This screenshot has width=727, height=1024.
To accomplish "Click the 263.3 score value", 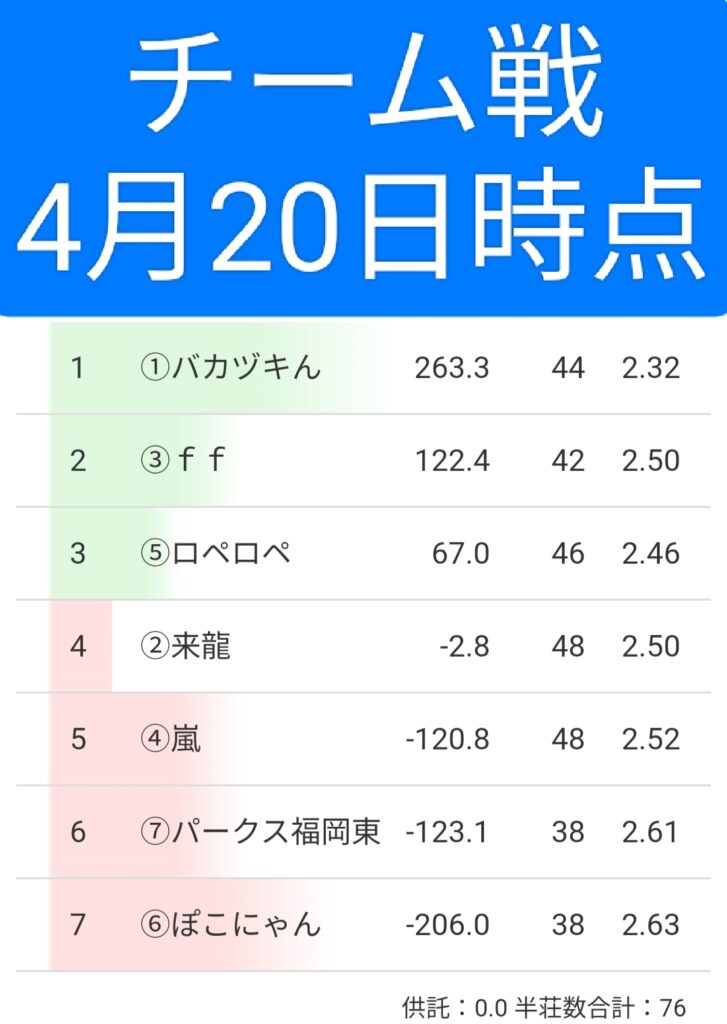I will point(452,368).
